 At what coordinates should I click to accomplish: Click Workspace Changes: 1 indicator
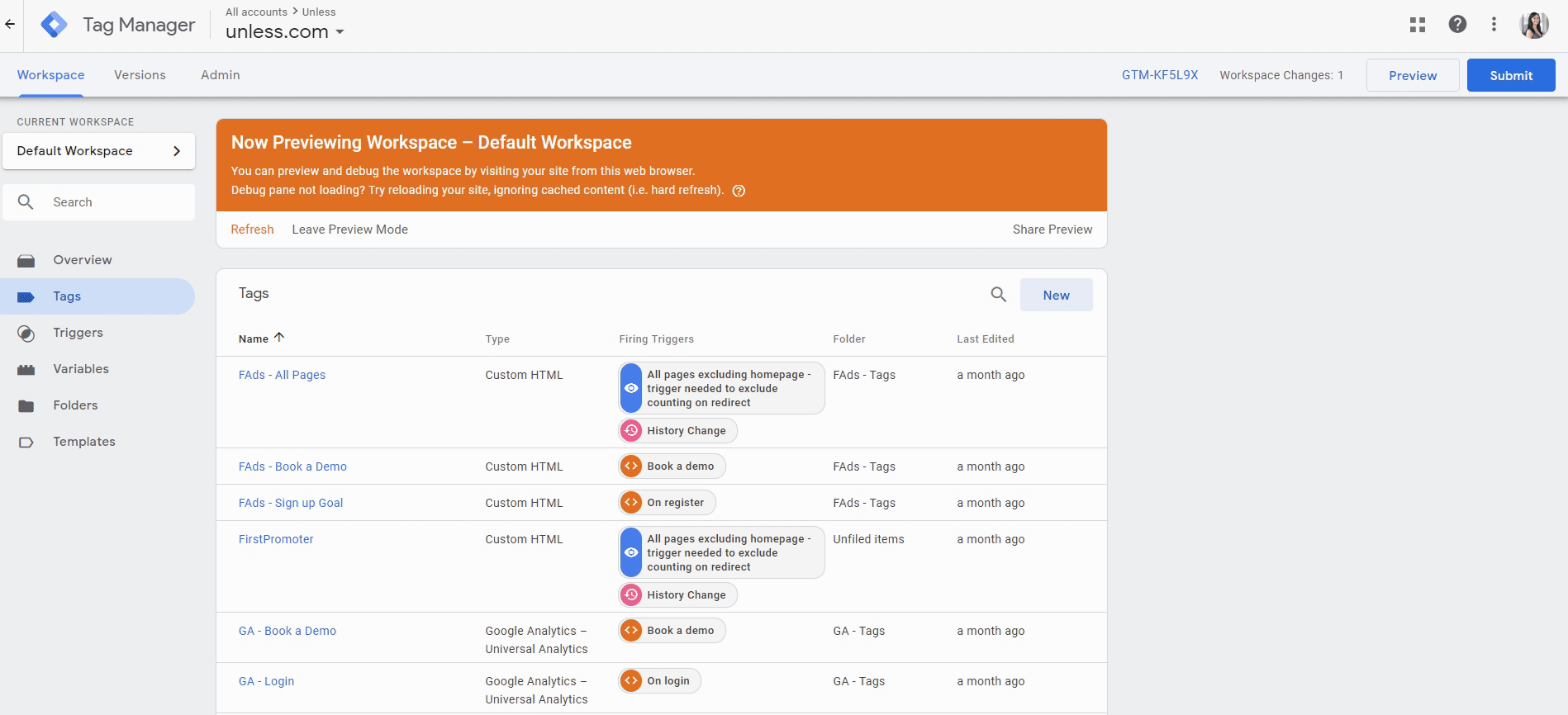coord(1281,75)
